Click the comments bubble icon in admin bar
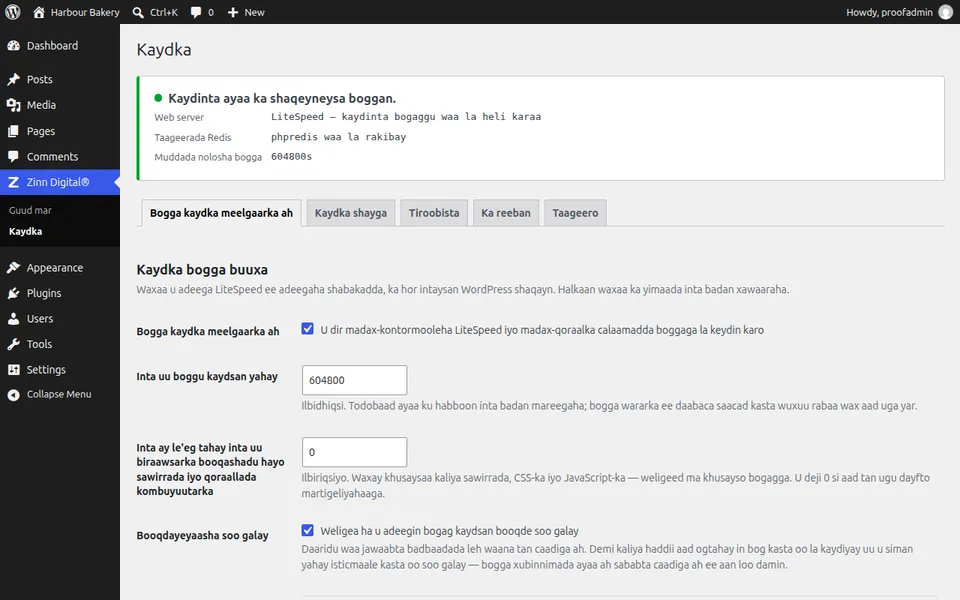Image resolution: width=960 pixels, height=600 pixels. (x=196, y=12)
